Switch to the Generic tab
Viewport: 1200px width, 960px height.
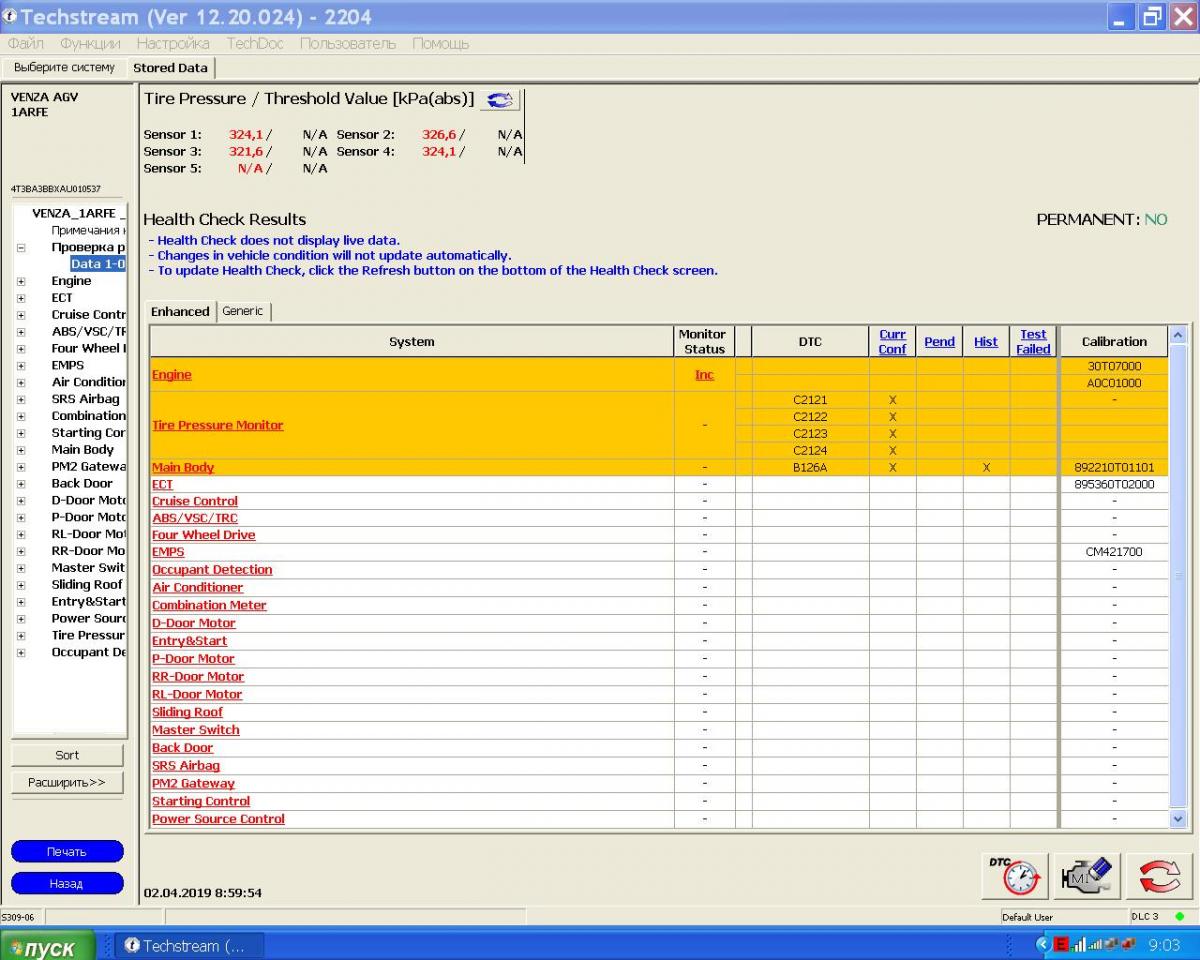click(243, 311)
